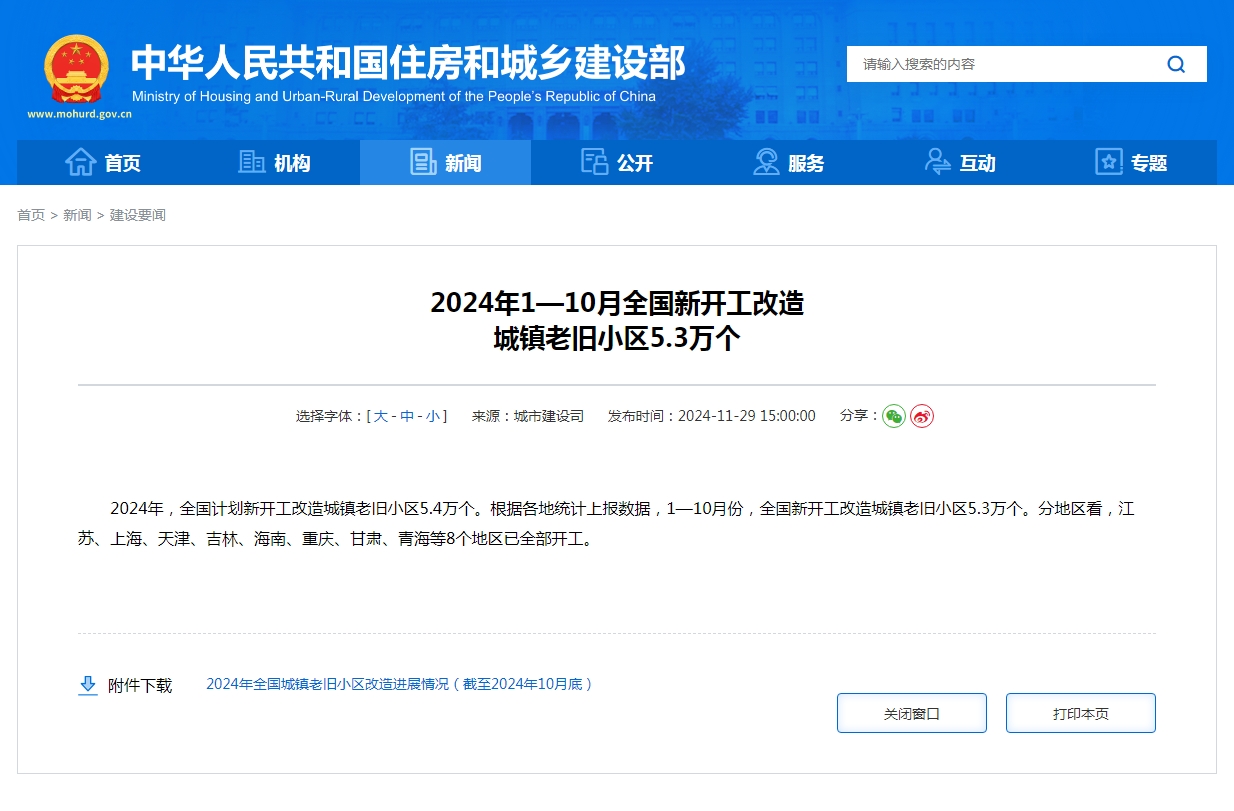
Task: Click the ministry name title in the header
Action: [x=408, y=63]
